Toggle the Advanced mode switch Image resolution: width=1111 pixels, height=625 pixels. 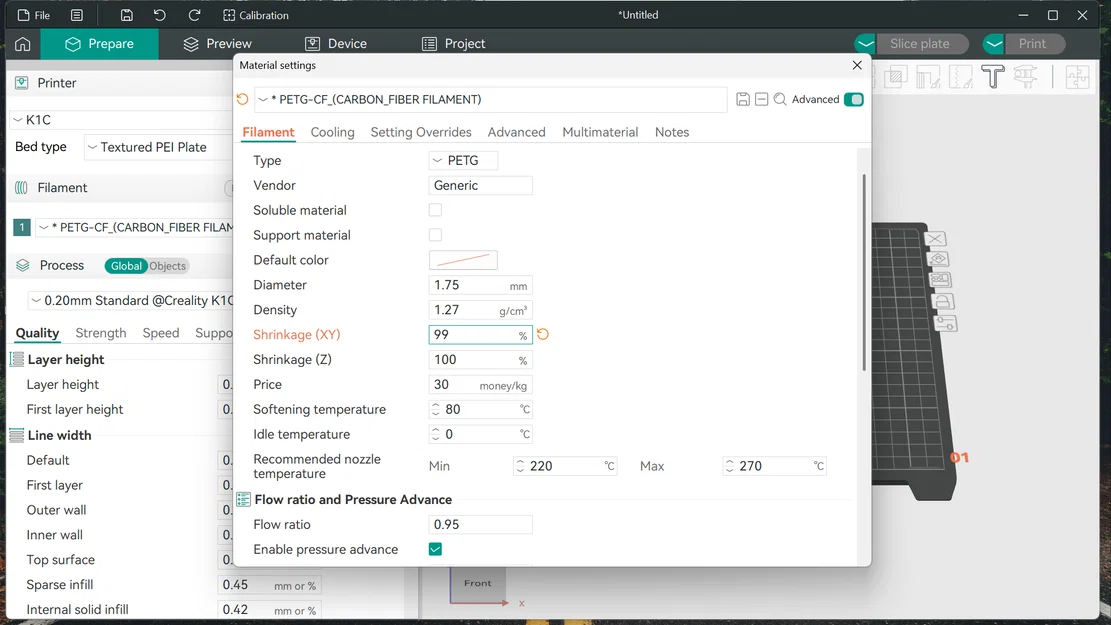tap(854, 99)
